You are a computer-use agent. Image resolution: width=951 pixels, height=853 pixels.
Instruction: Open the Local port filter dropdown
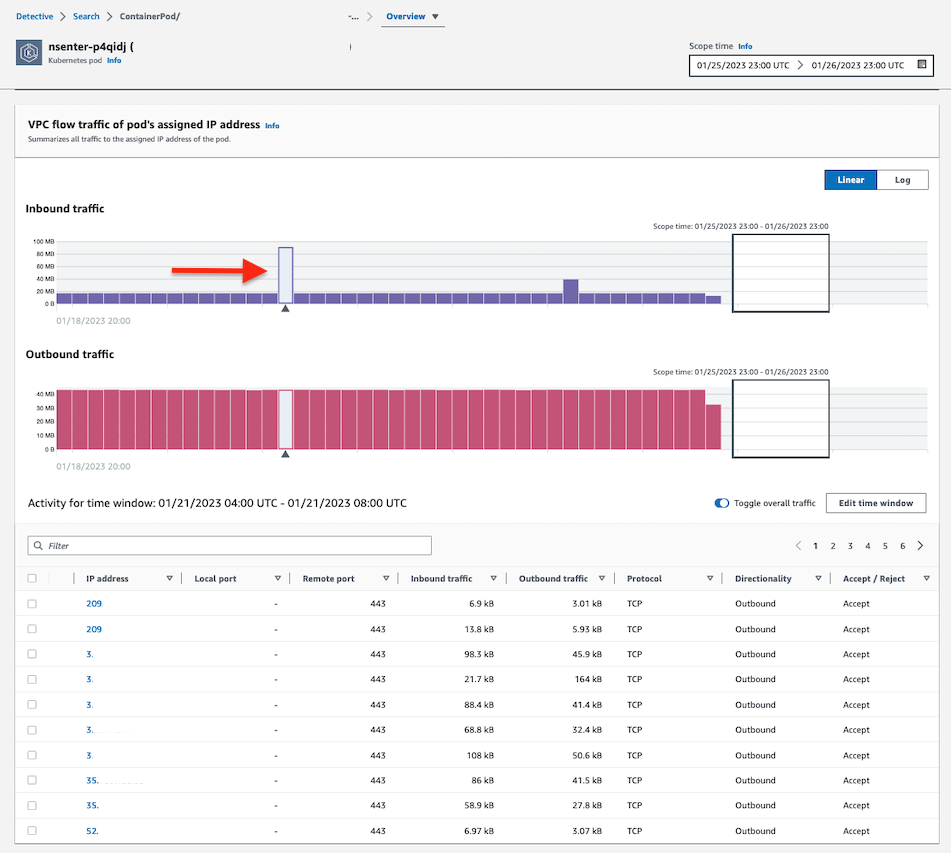coord(280,578)
